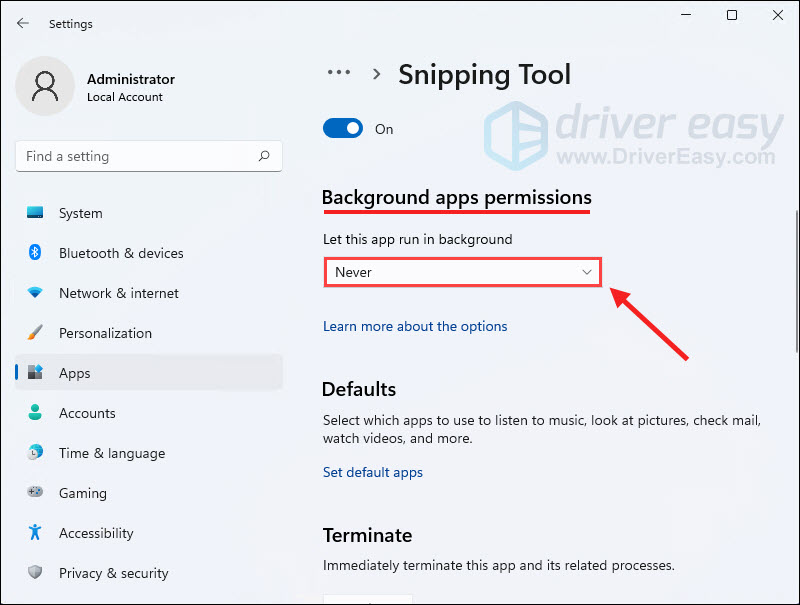Go to Network & internet settings

coord(148,293)
